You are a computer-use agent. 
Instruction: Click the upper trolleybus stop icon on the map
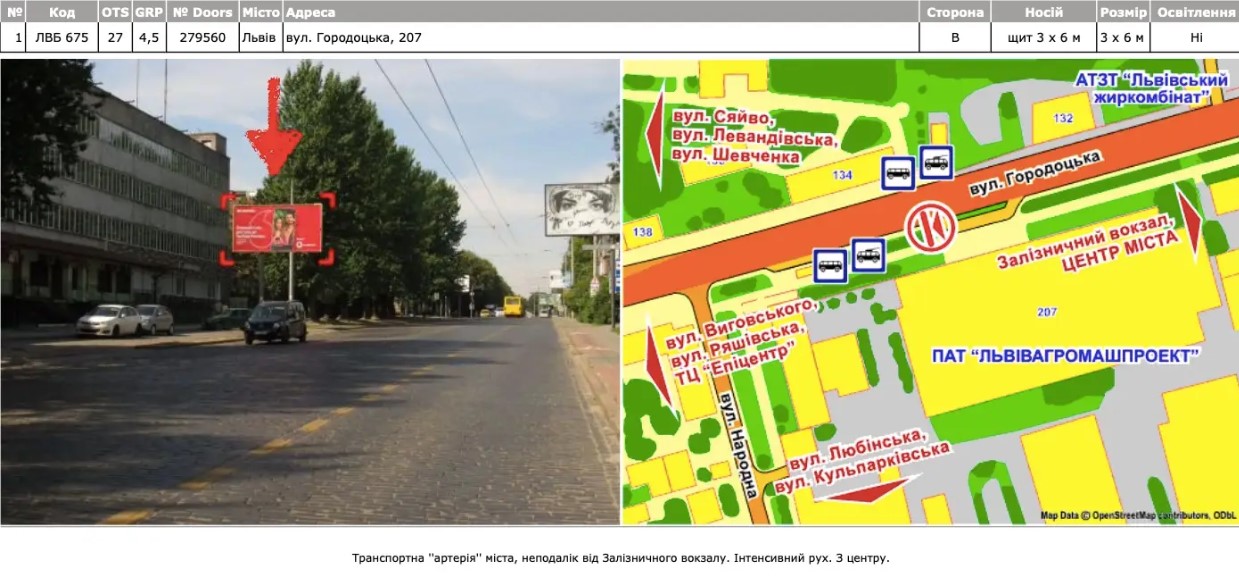pyautogui.click(x=936, y=164)
